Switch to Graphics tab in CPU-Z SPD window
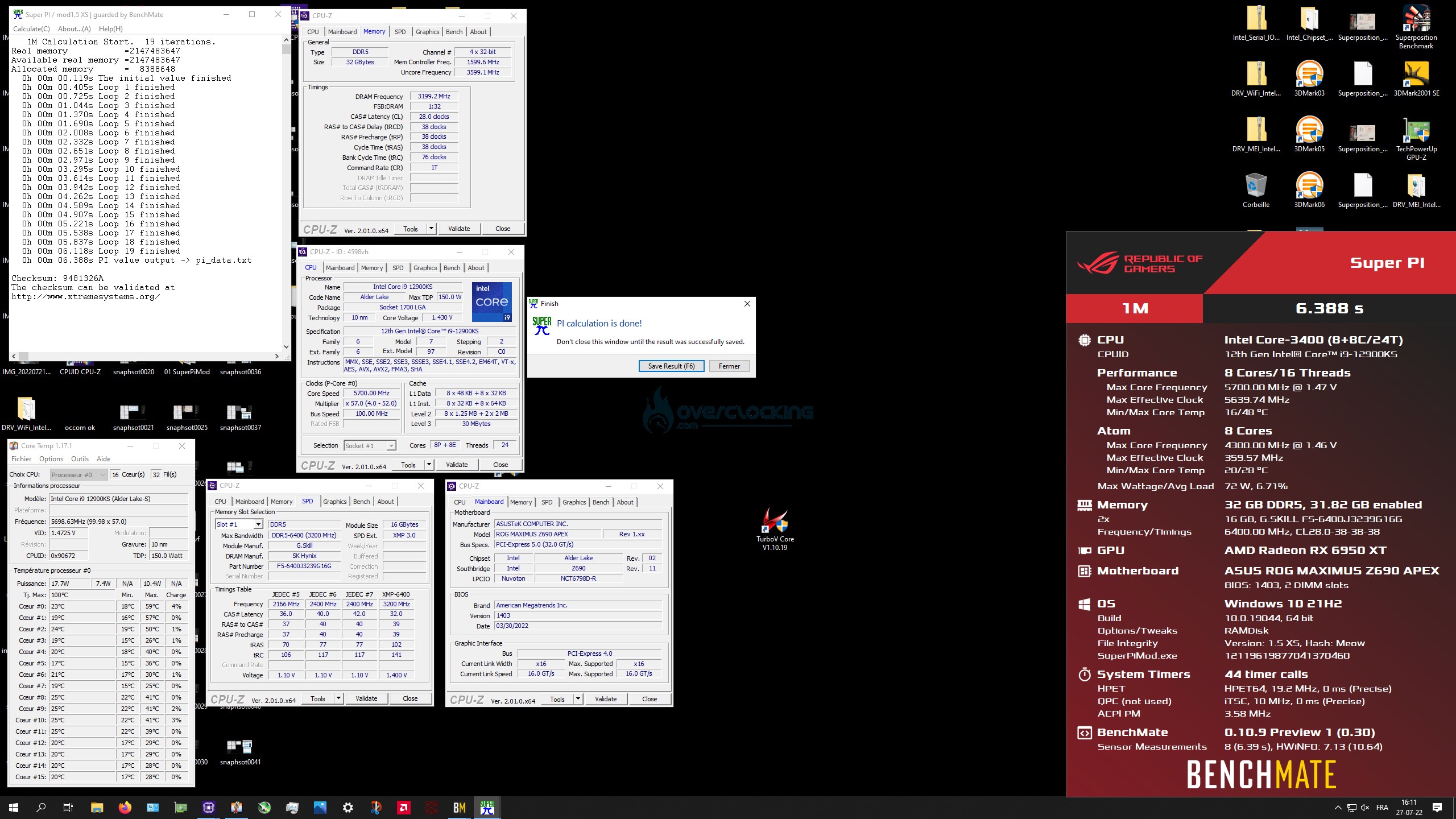 point(334,502)
